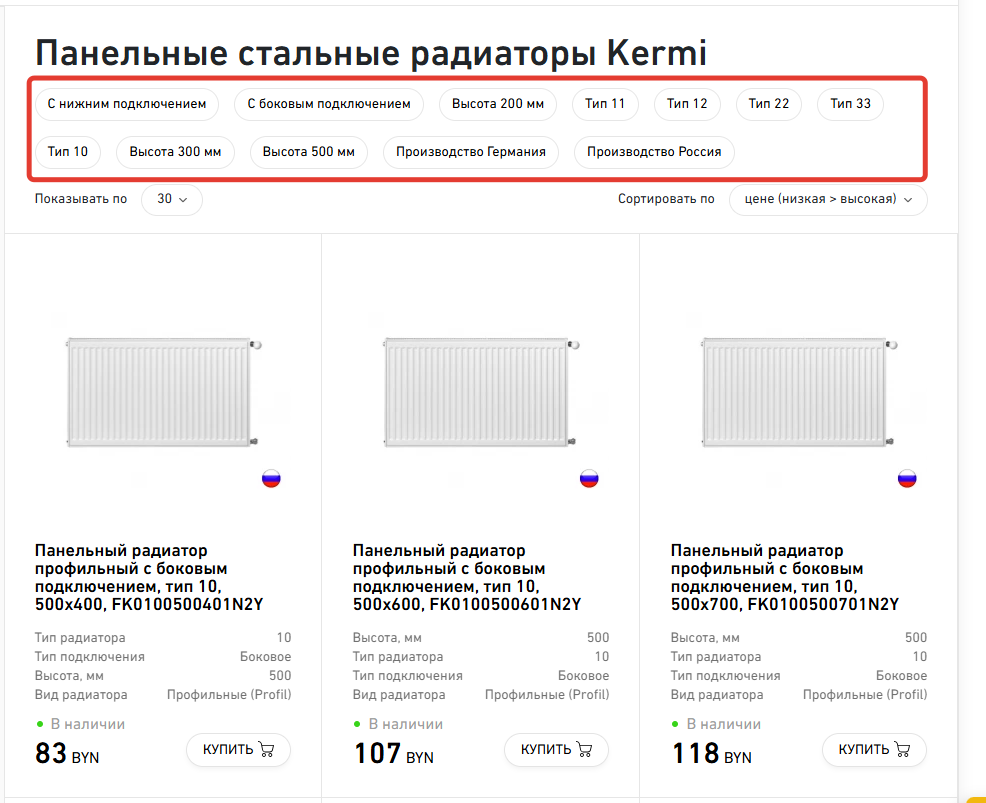Screen dimensions: 986x803
Task: Click the cart icon on 118 BYN product
Action: (902, 749)
